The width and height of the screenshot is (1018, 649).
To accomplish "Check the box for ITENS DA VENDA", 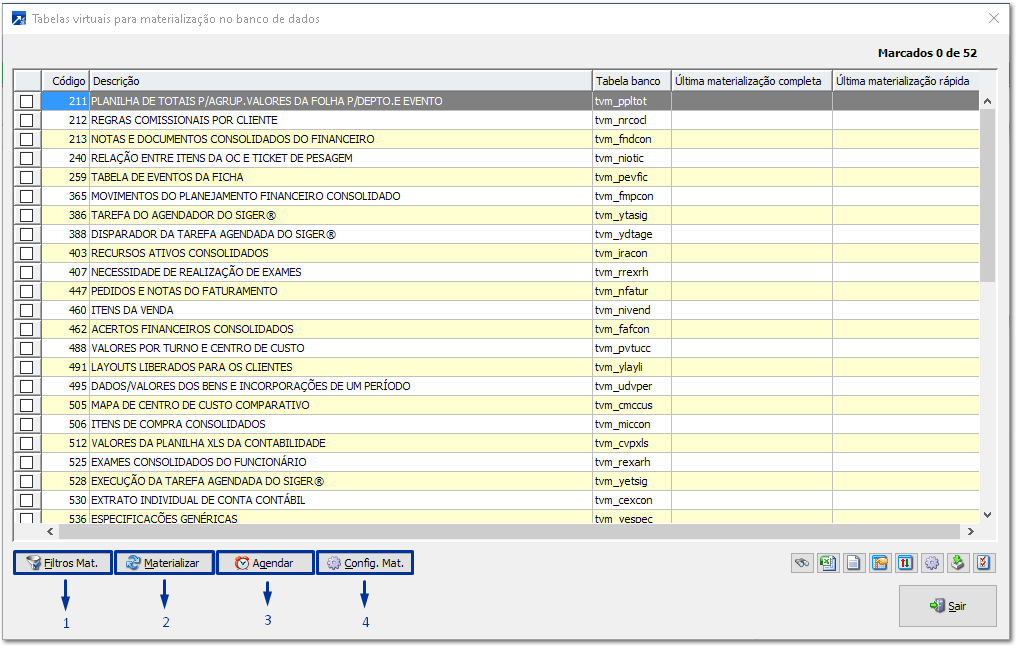I will [27, 310].
